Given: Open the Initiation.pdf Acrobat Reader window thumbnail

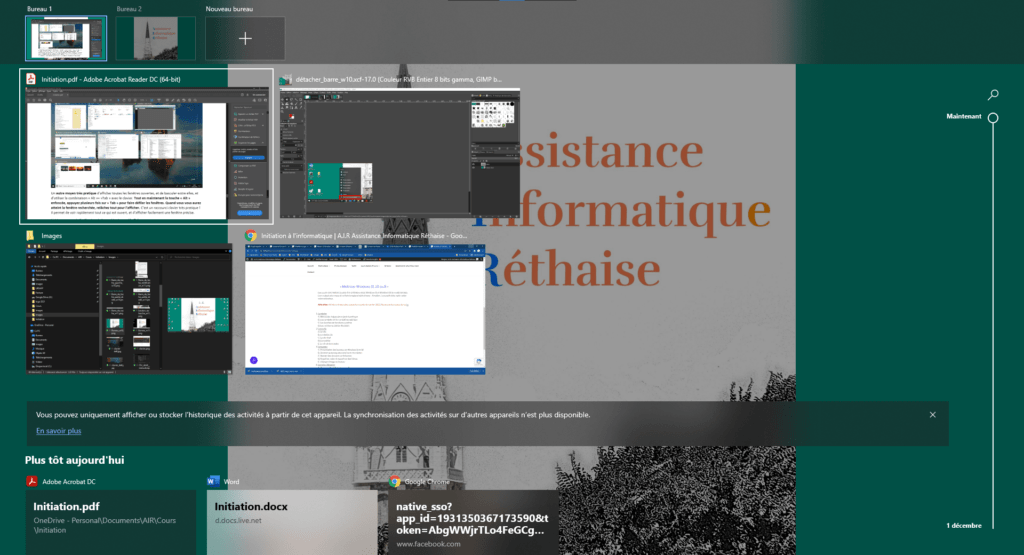Looking at the screenshot, I should (146, 154).
